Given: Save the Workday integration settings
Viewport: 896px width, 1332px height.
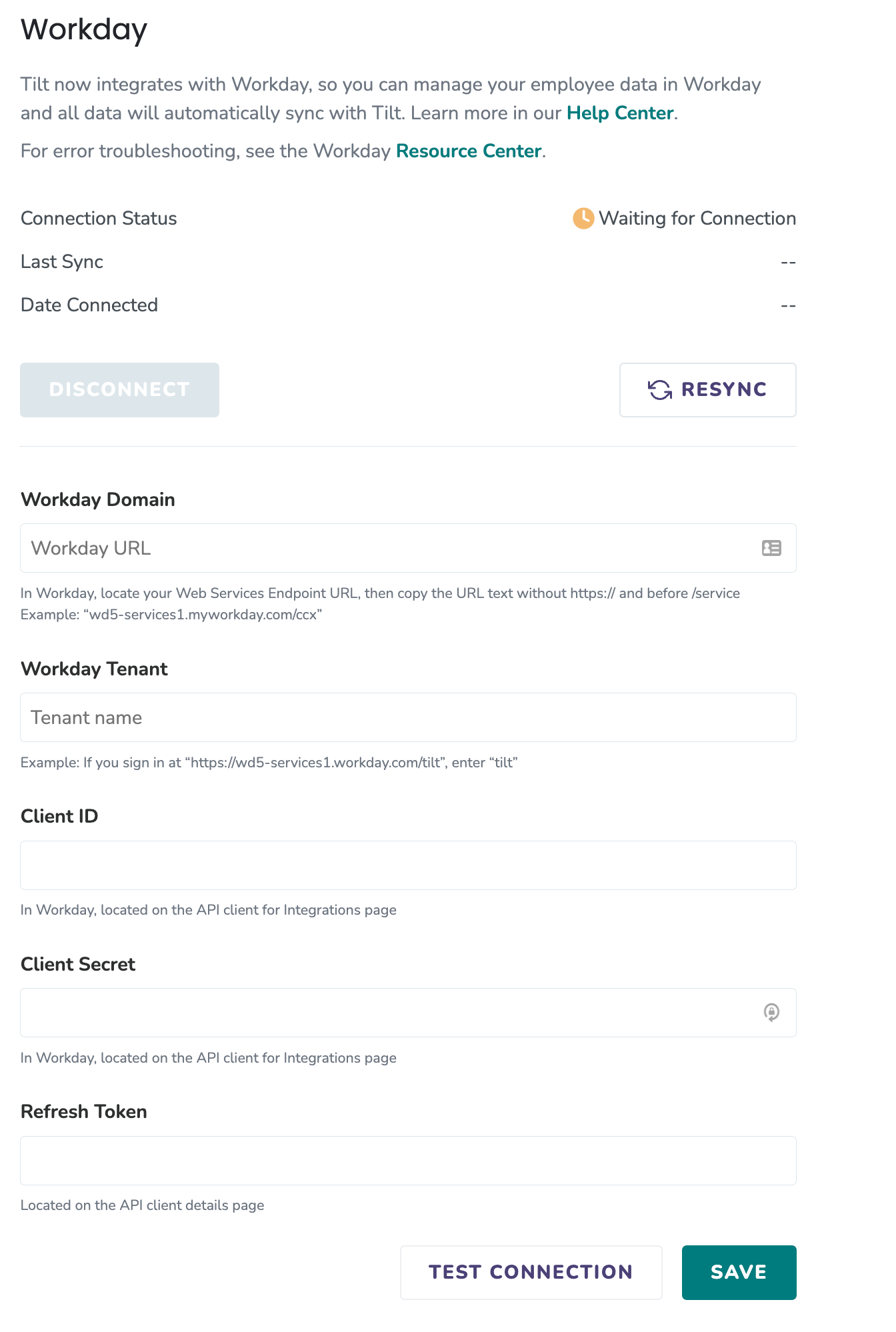Looking at the screenshot, I should point(739,1272).
